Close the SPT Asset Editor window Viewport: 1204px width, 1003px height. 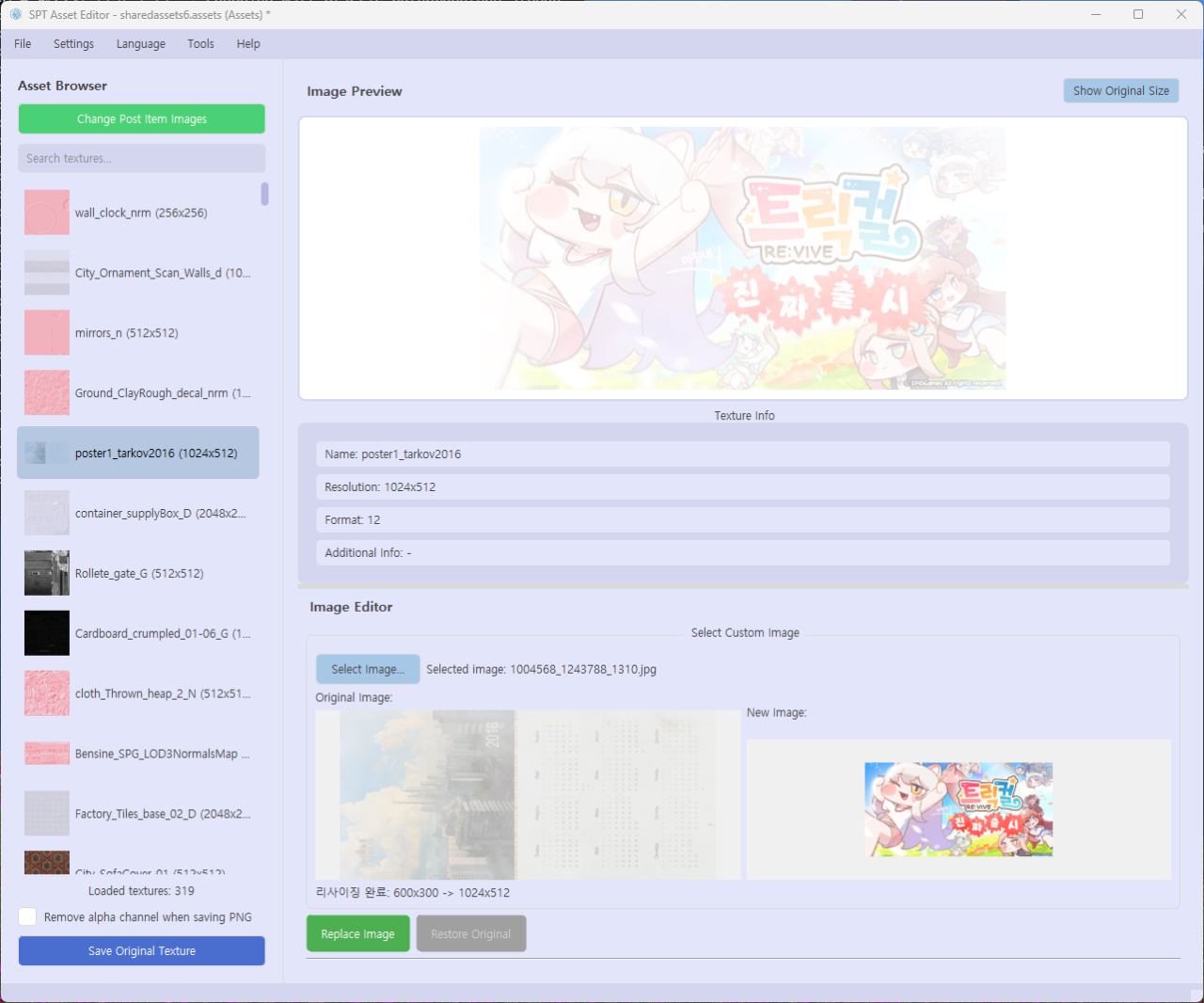coord(1181,14)
